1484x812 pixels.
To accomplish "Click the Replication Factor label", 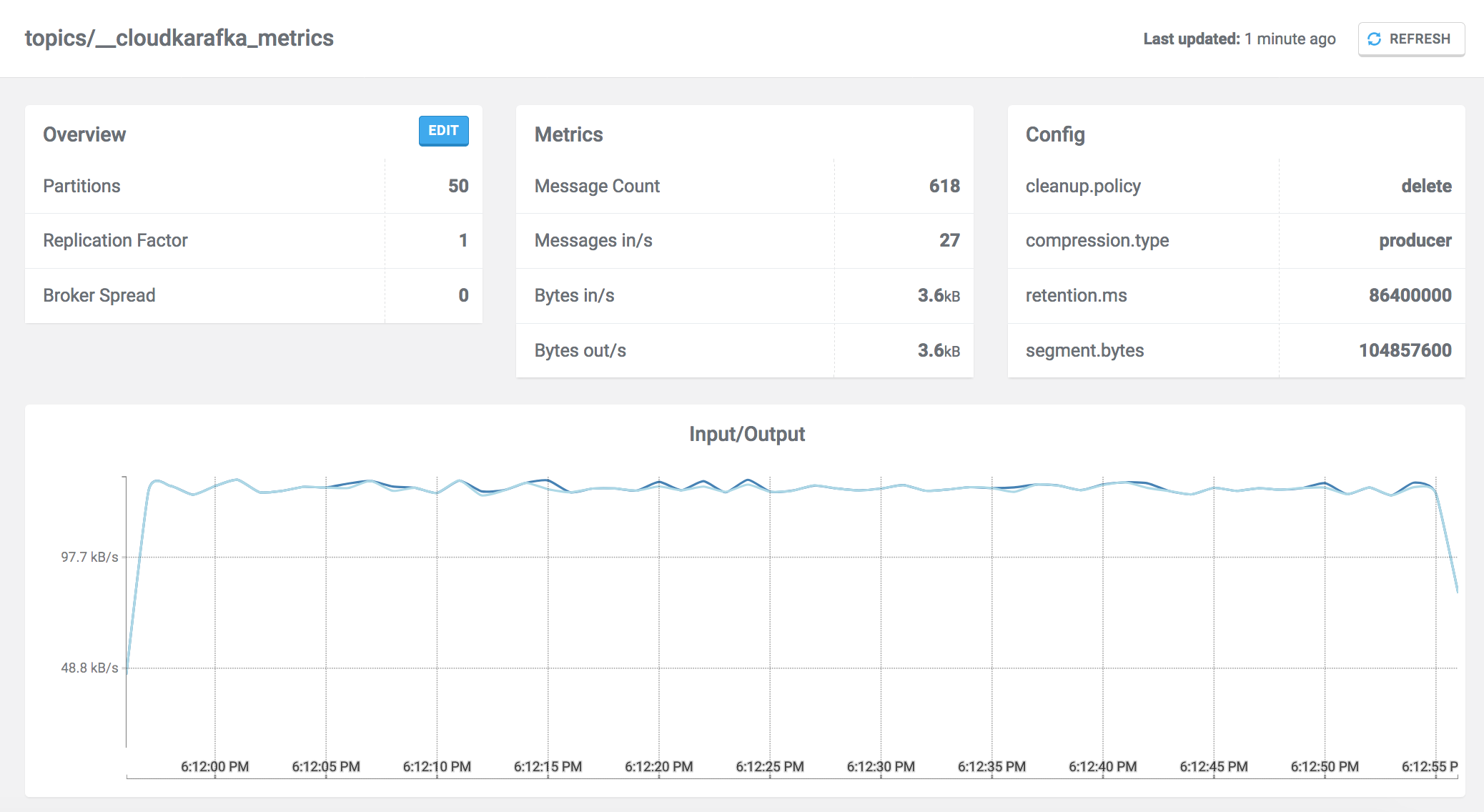I will pyautogui.click(x=115, y=240).
